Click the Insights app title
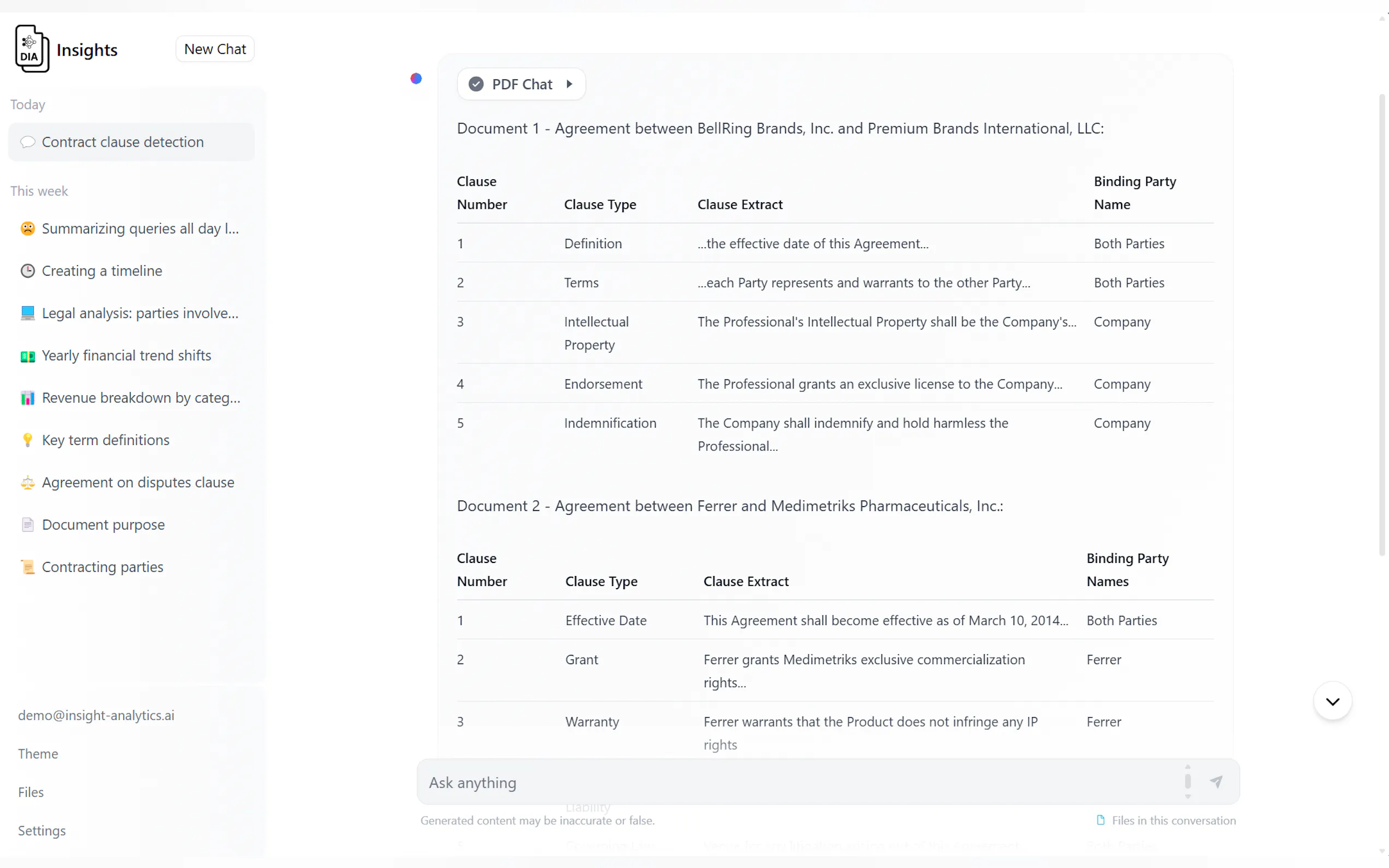The image size is (1389, 868). 87,50
